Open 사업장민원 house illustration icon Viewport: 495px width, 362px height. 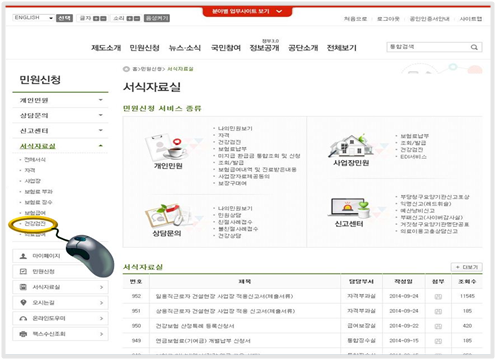(x=351, y=146)
